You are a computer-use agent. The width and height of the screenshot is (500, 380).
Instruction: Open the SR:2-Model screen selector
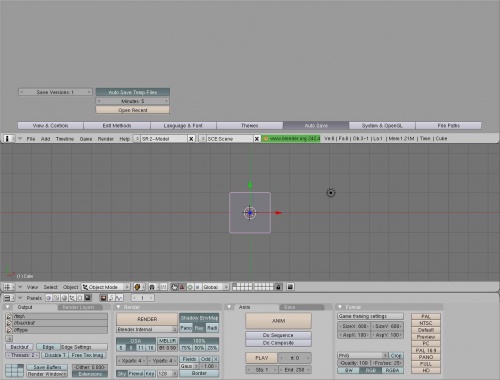click(x=137, y=139)
